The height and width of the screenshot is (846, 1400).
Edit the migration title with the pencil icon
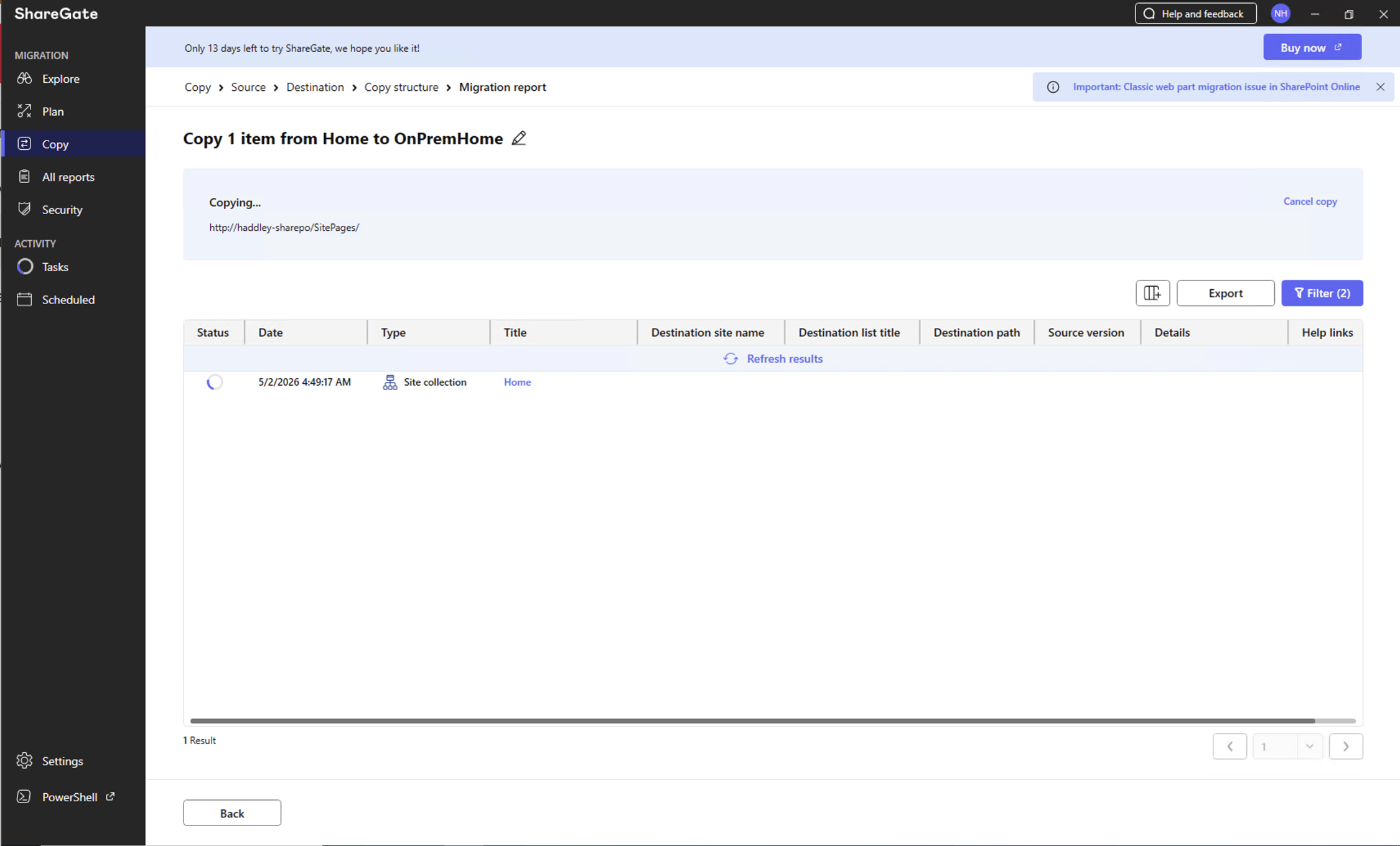coord(519,138)
